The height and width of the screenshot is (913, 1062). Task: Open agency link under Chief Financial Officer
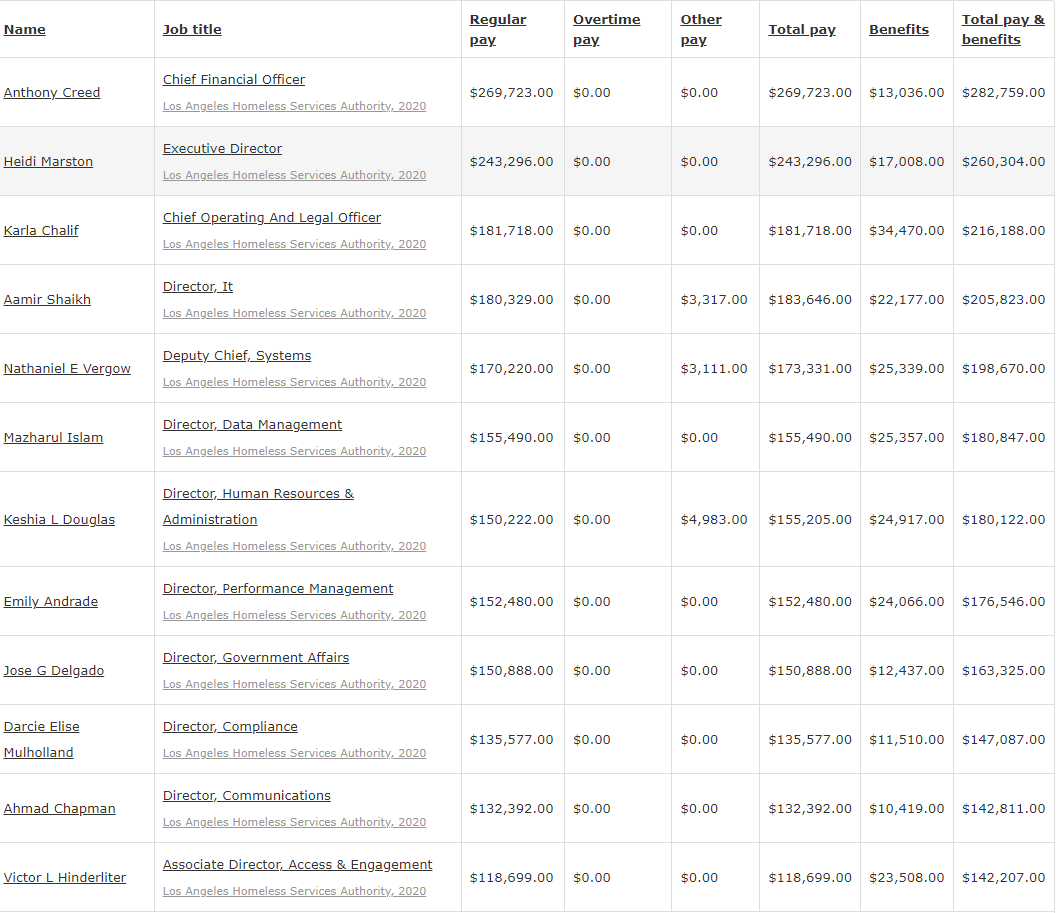294,106
